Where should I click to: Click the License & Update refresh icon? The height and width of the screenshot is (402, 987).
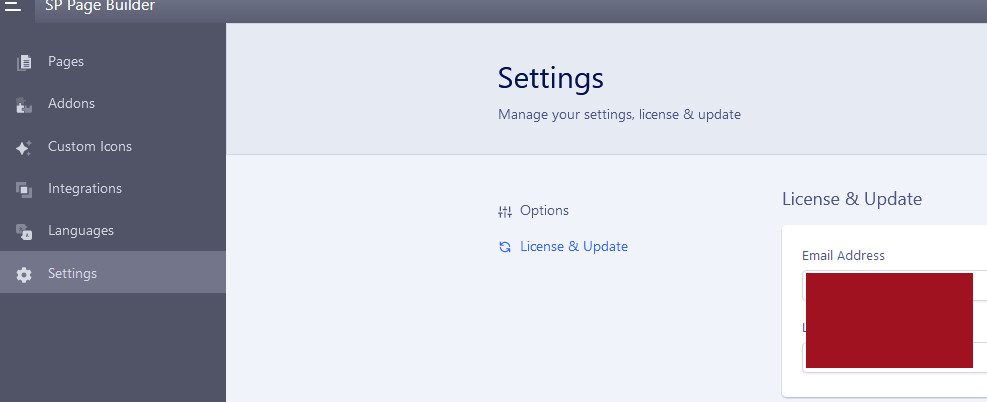pos(504,247)
